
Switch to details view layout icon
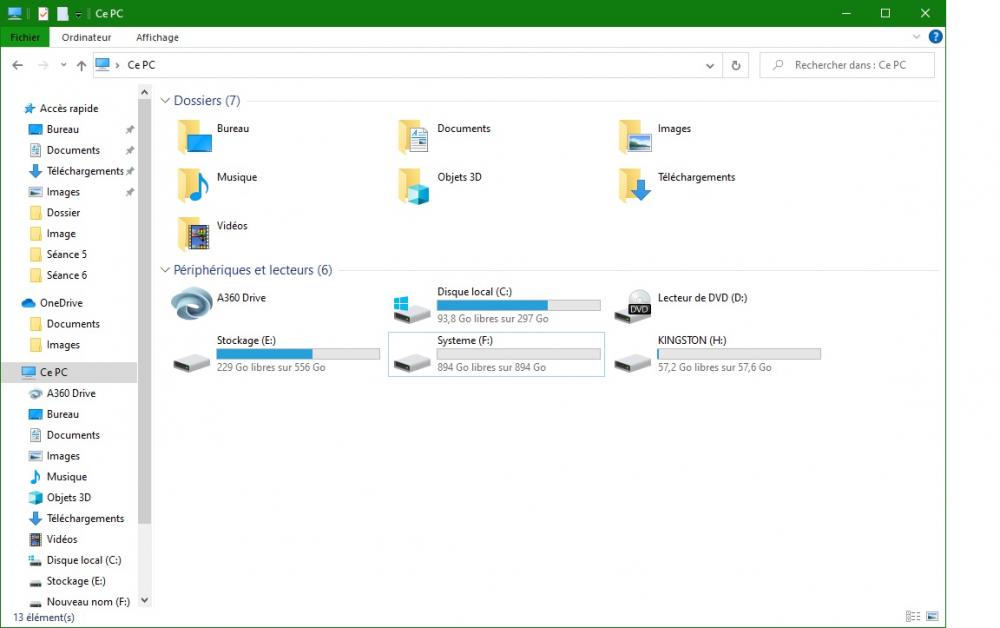(x=913, y=616)
